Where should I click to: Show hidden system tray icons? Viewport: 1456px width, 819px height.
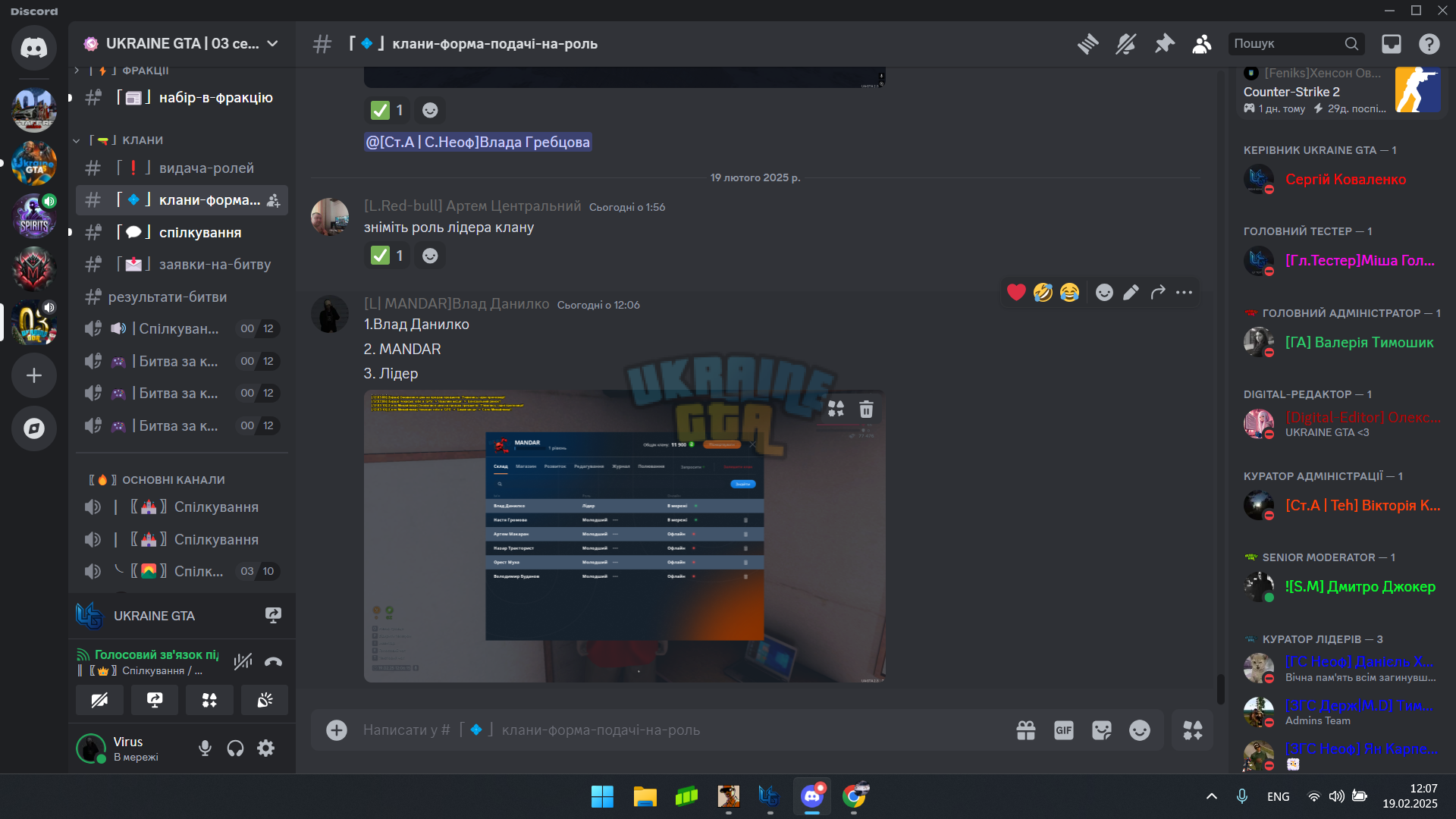[x=1212, y=796]
